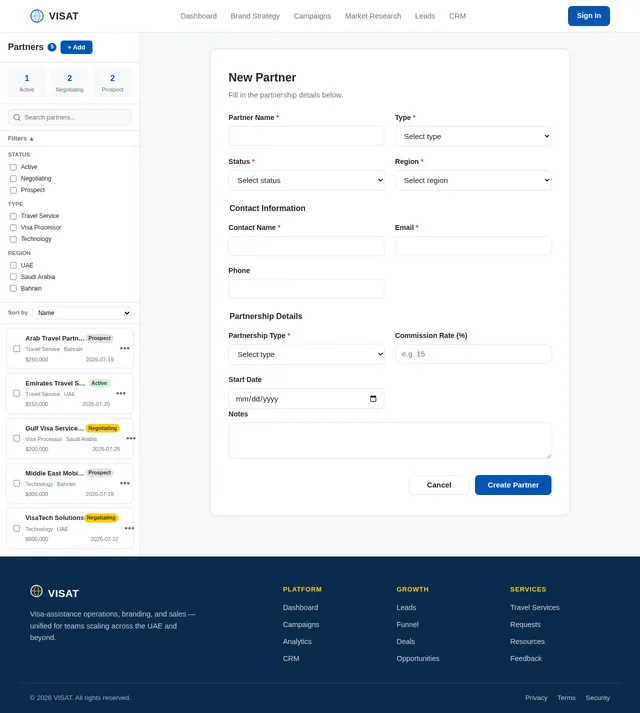Open footer Deals link
Image resolution: width=640 pixels, height=713 pixels.
tap(405, 642)
